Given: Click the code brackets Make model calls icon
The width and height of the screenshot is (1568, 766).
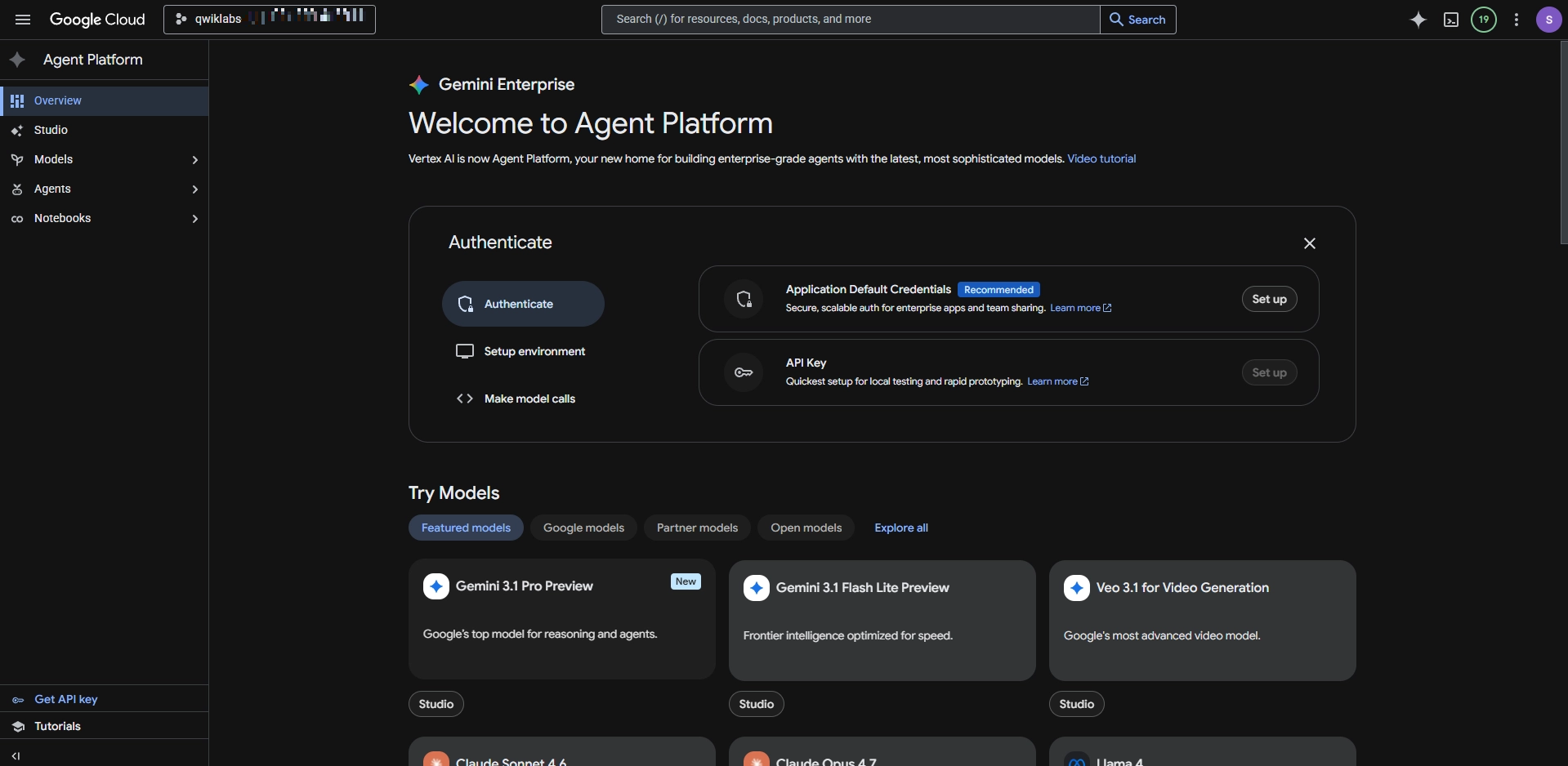Looking at the screenshot, I should pos(465,399).
